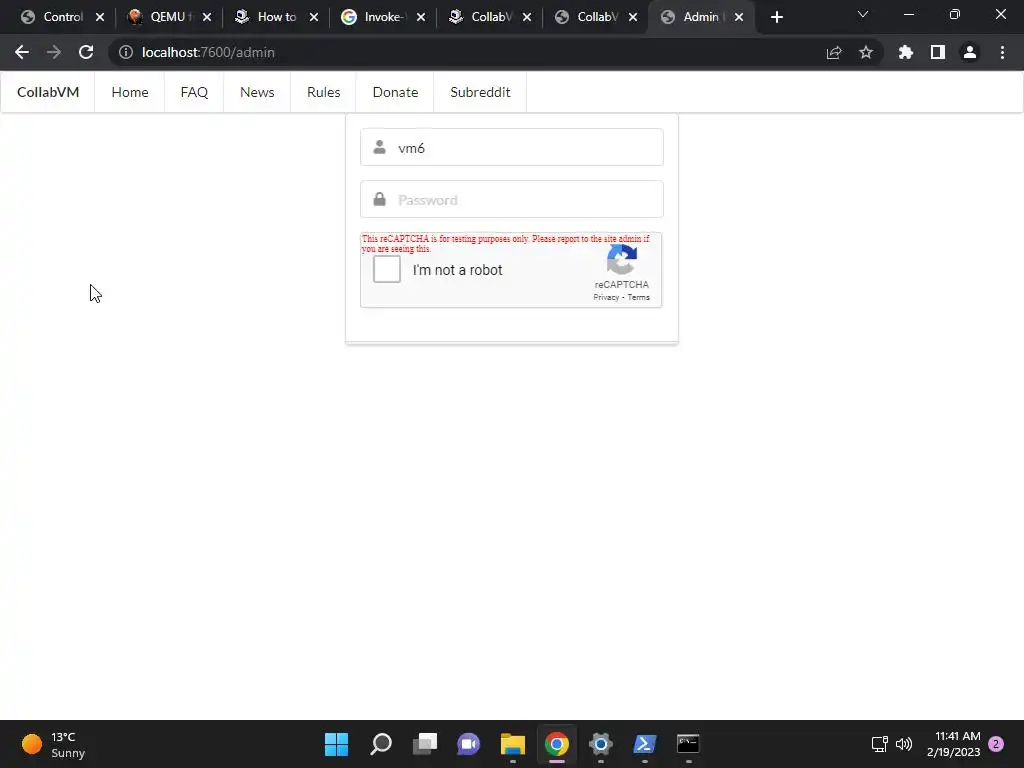Close the How to tab
1024x768 pixels.
314,18
